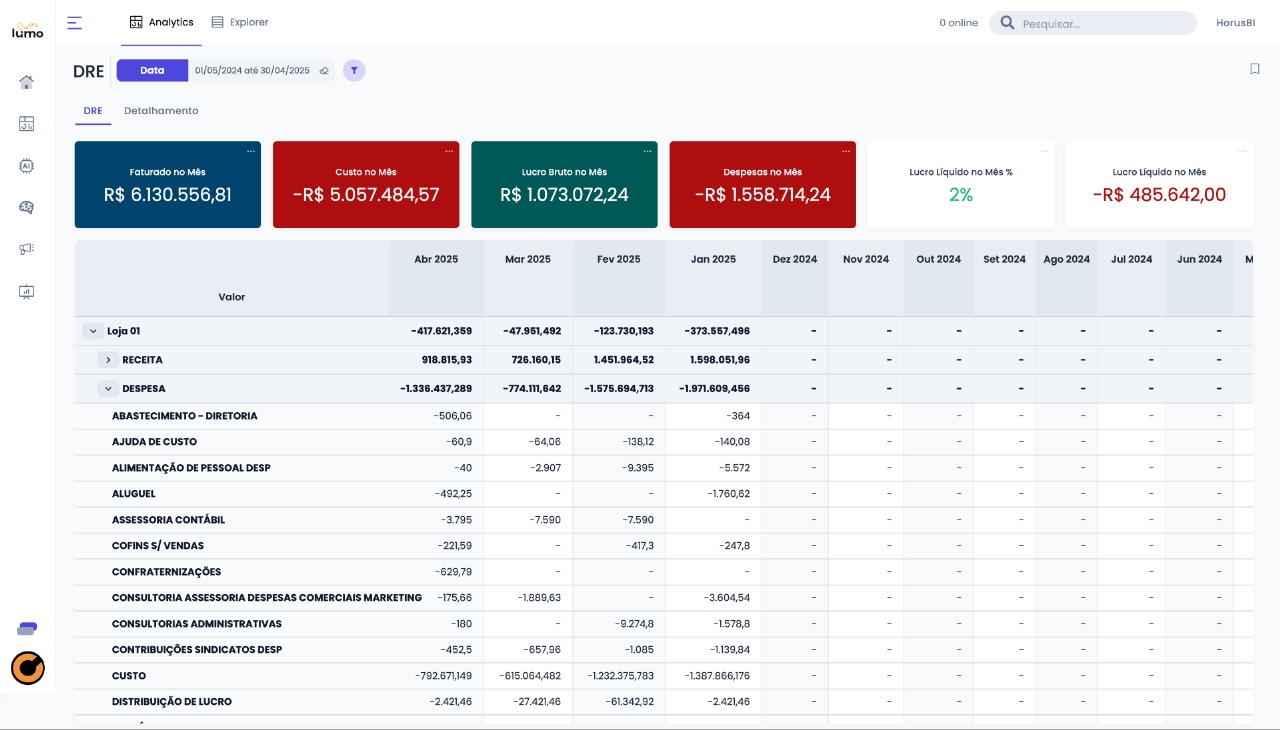Open options menu on Faturado no Mês card
Image resolution: width=1280 pixels, height=730 pixels.
(251, 151)
